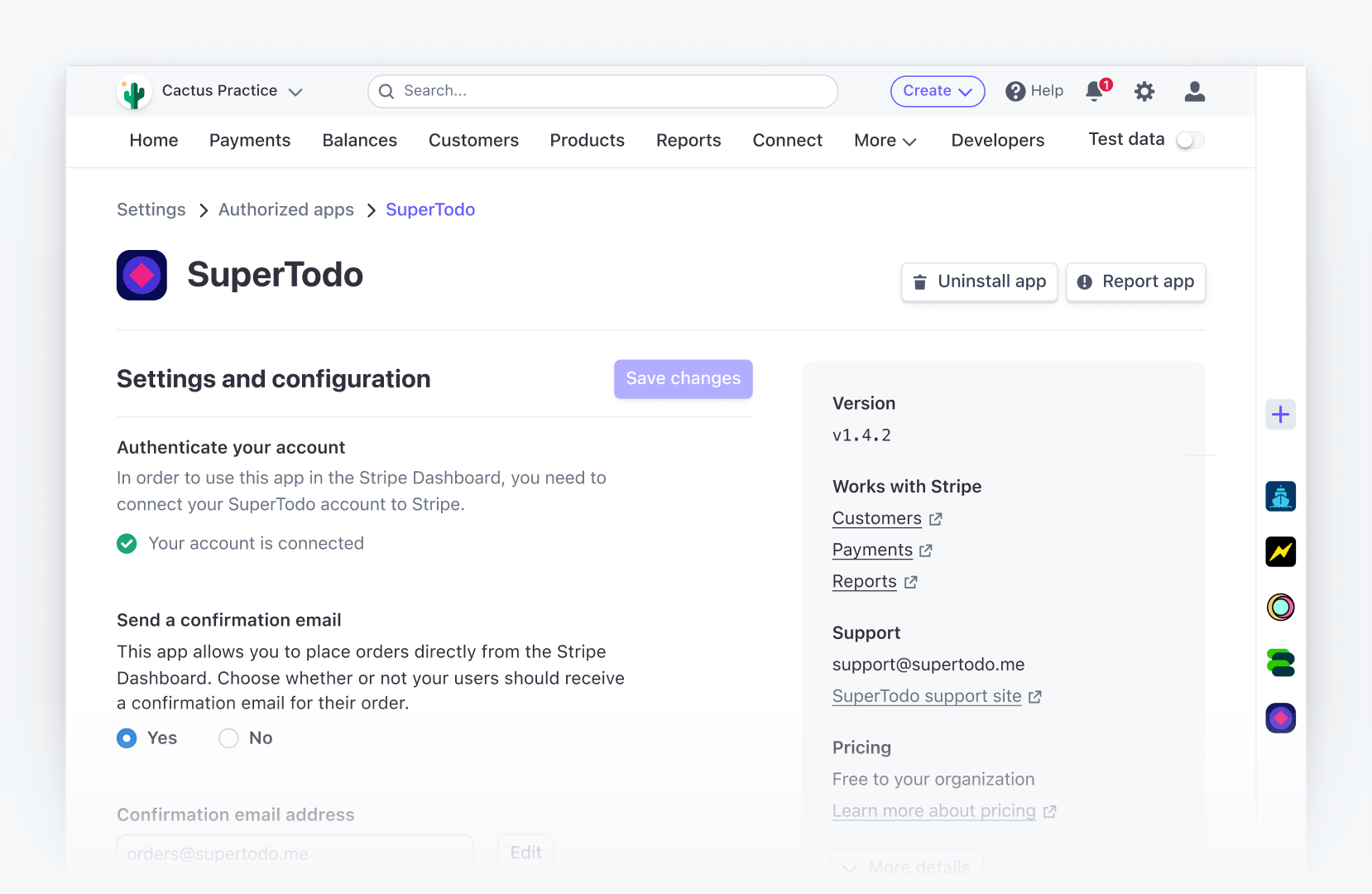Go to the Developers tab

(997, 140)
